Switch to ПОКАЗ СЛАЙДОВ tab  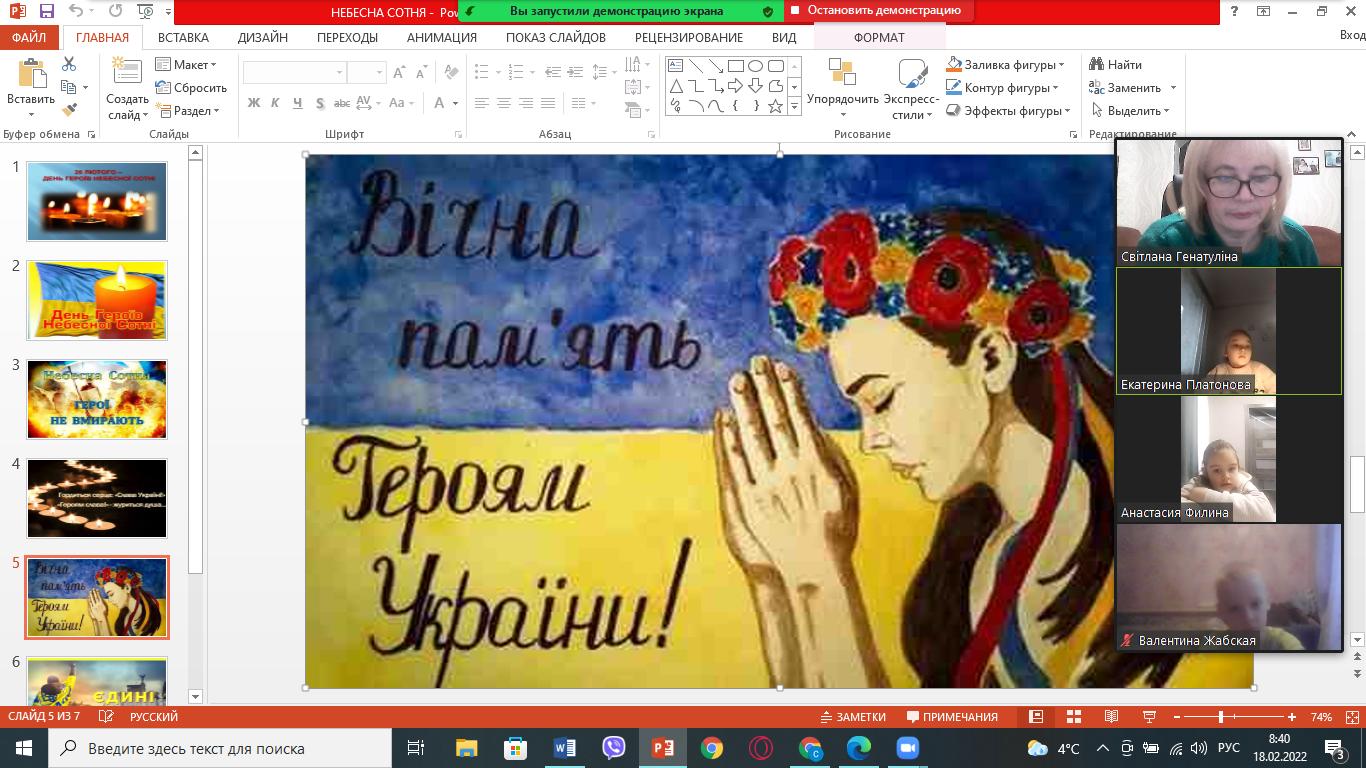click(x=556, y=37)
